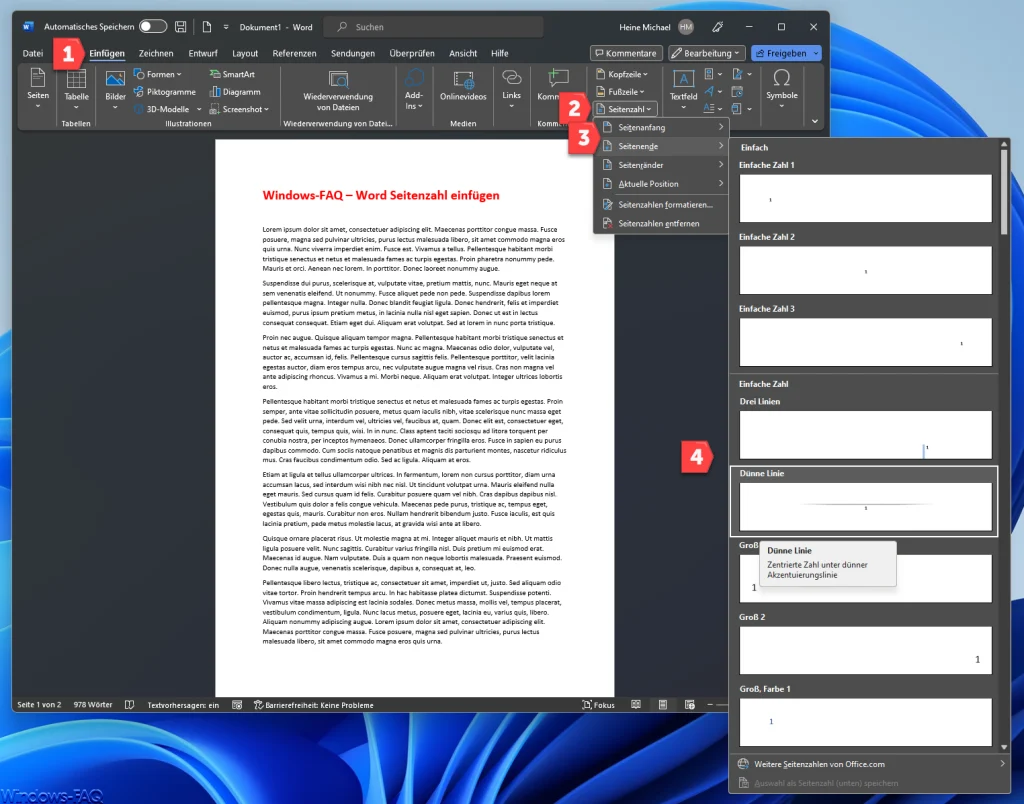Select the Einfache Zahl 3 preview

(x=865, y=342)
